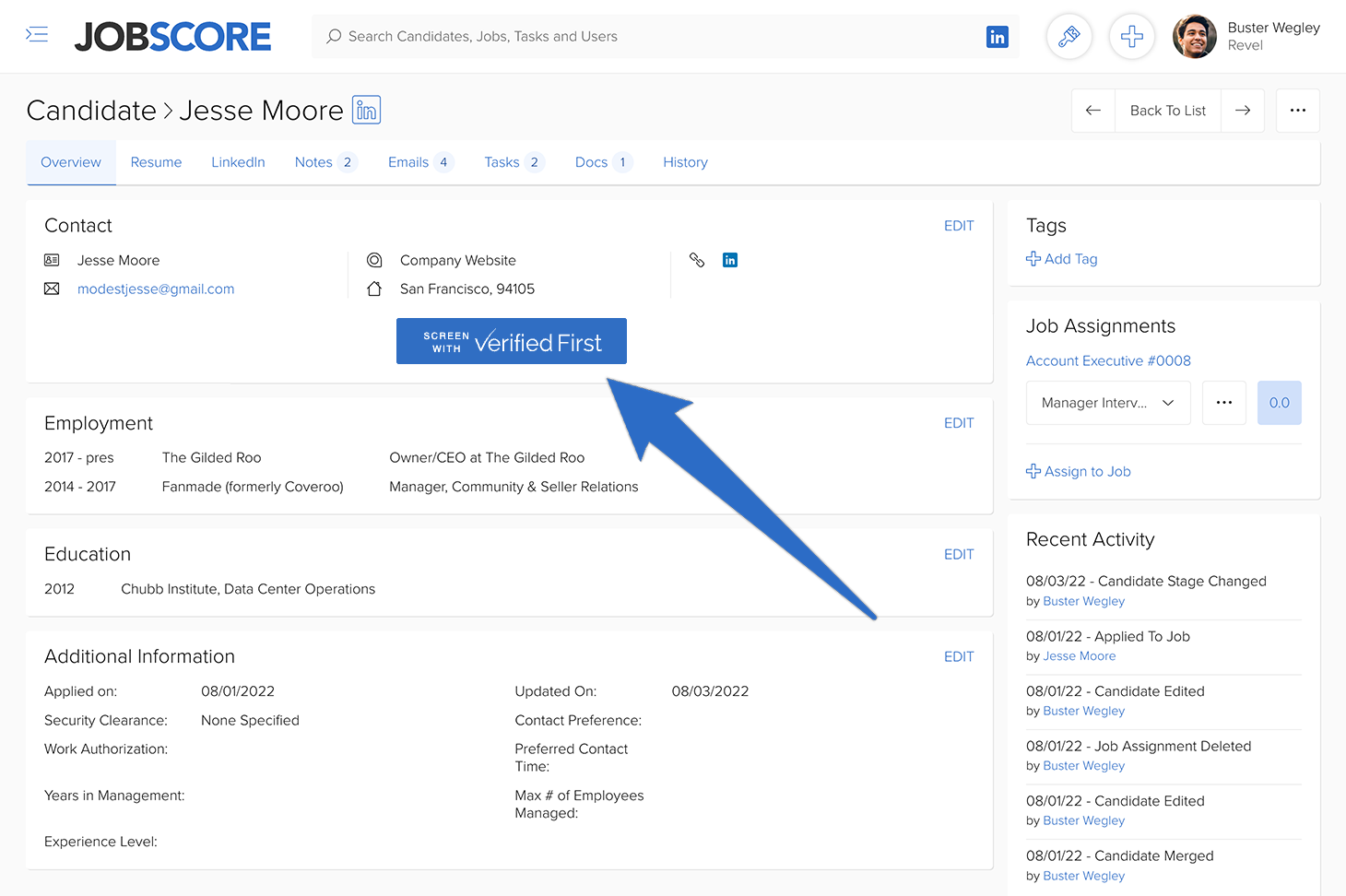Screen dimensions: 1346x896
Task: Click Jesse Moore link in Recent Activity
Action: point(1080,656)
